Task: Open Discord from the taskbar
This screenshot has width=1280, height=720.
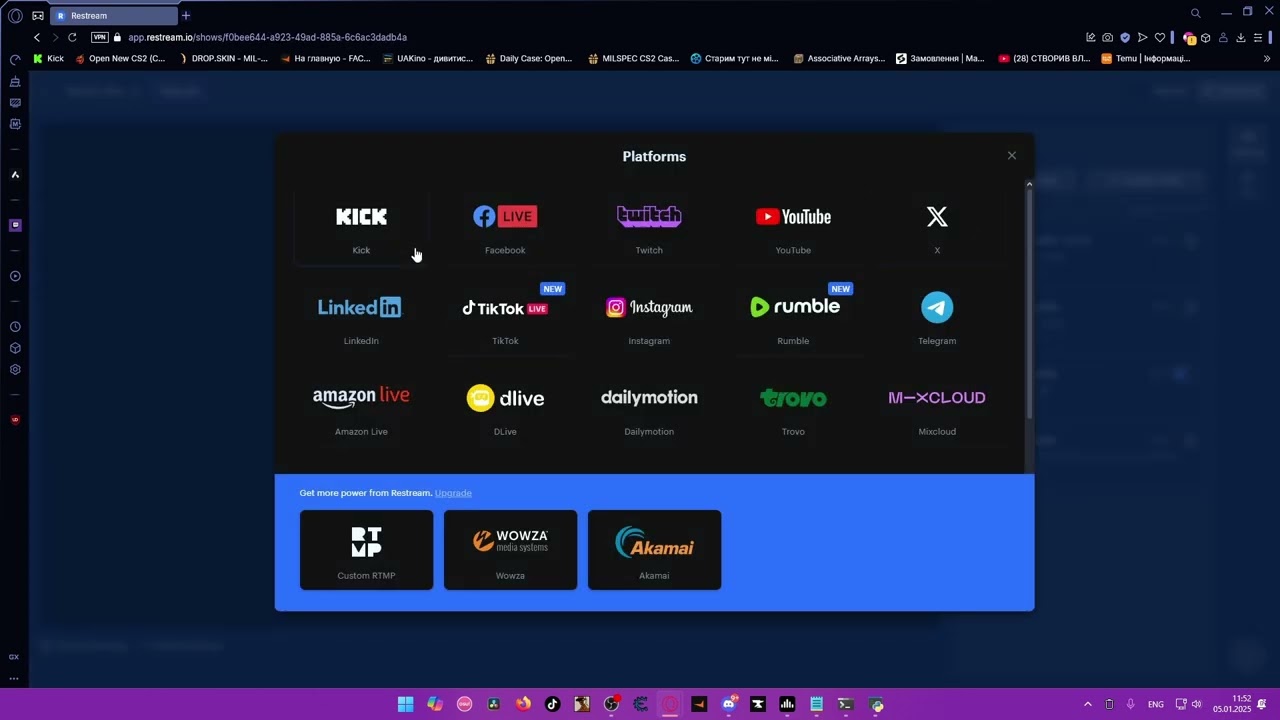Action: [x=729, y=704]
